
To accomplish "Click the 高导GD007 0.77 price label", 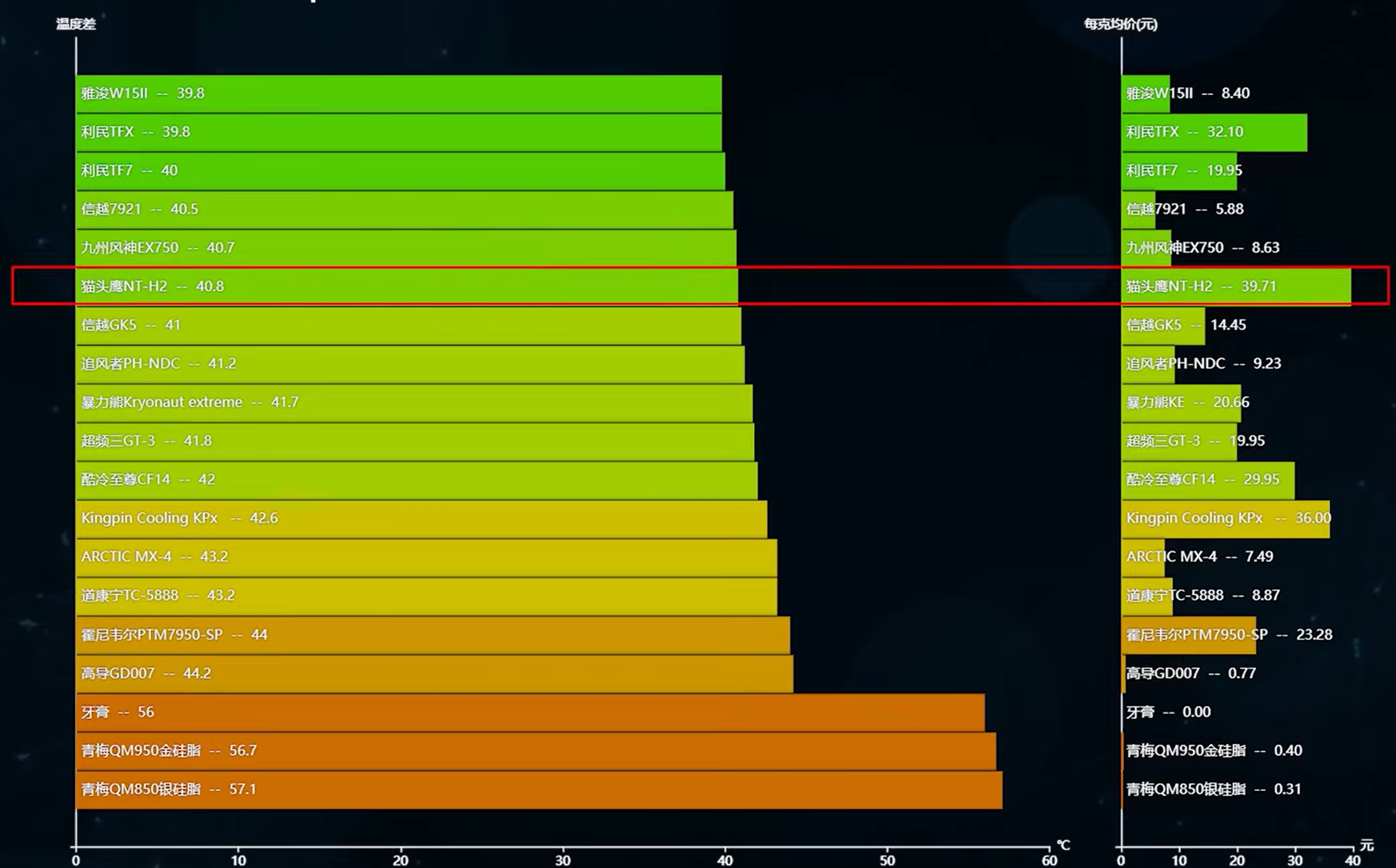I will pyautogui.click(x=1190, y=673).
